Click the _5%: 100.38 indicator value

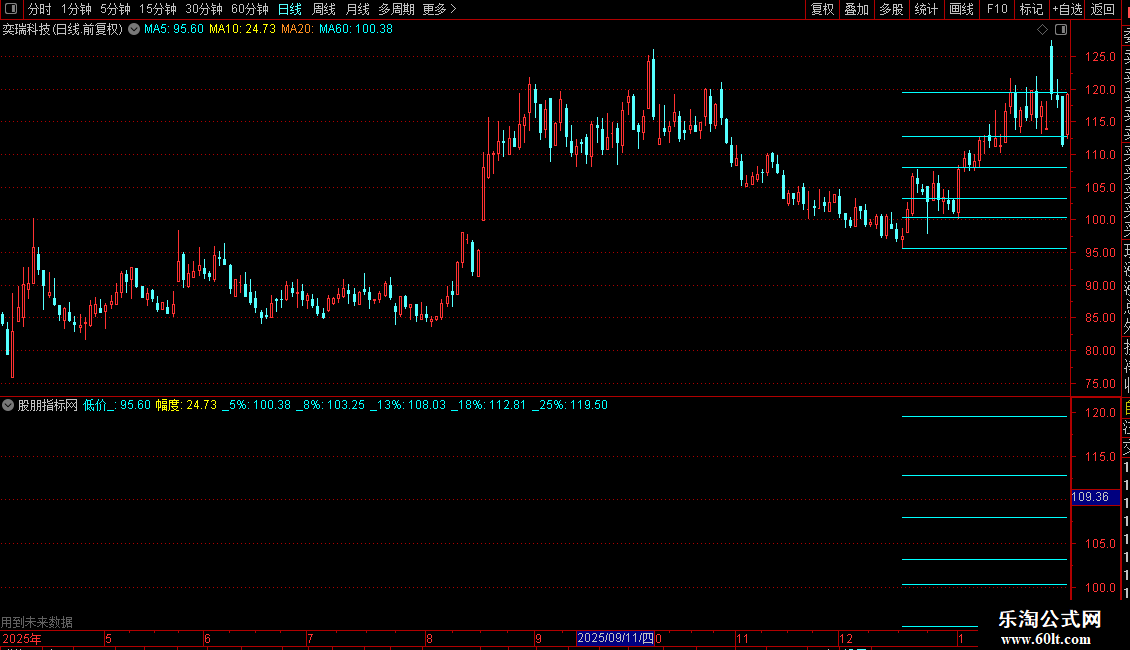[257, 405]
